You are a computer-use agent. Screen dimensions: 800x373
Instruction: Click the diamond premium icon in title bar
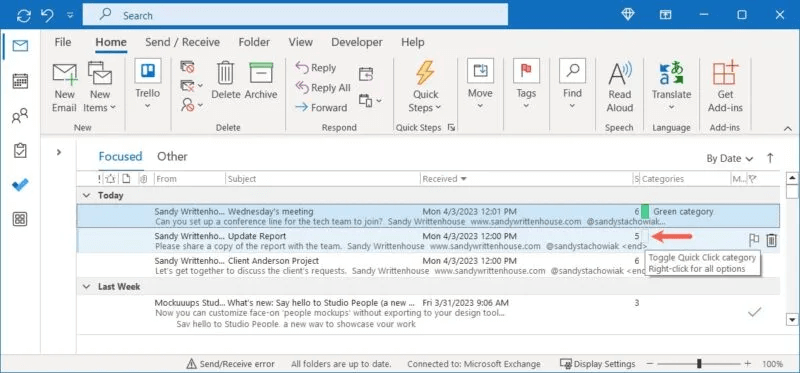(628, 15)
